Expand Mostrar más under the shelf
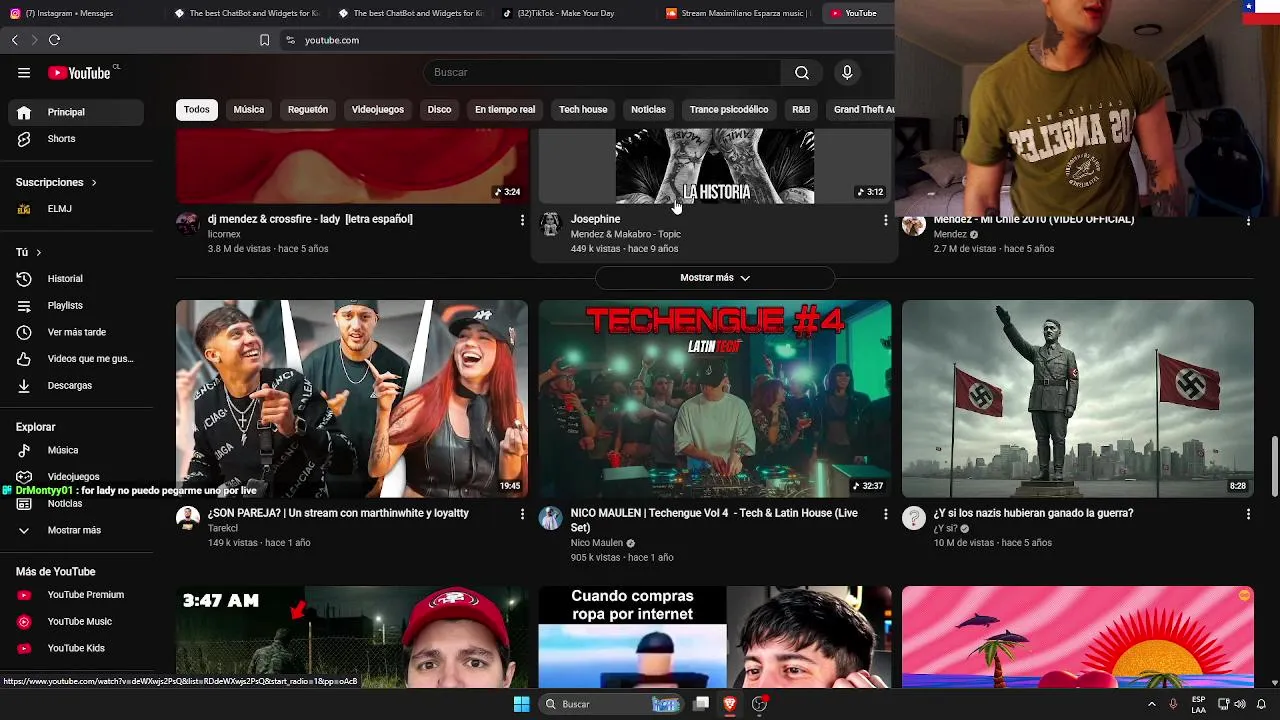This screenshot has height=720, width=1280. 715,278
